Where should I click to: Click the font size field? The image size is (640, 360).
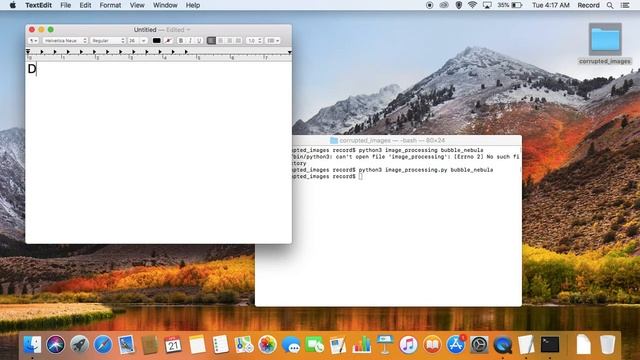pyautogui.click(x=133, y=41)
